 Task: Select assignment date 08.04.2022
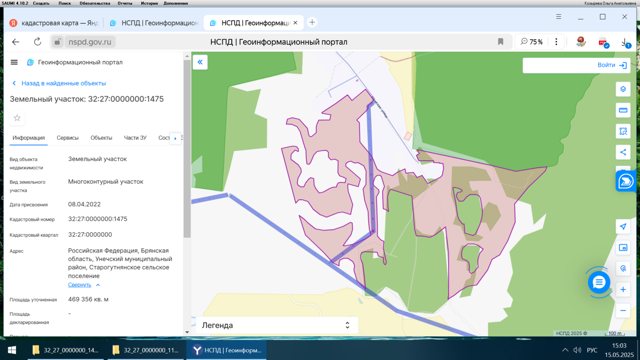click(84, 204)
